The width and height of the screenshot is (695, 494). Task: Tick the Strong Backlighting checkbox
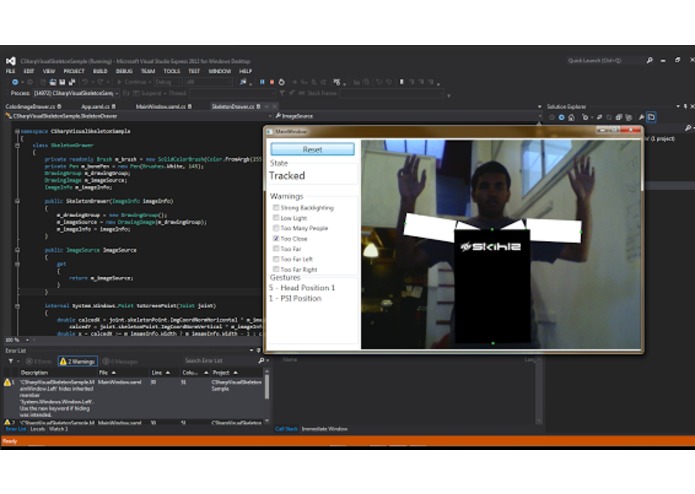(x=276, y=207)
